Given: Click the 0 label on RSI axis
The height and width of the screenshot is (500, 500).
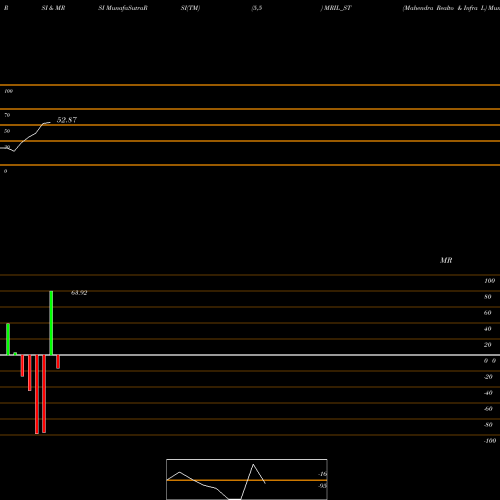Looking at the screenshot, I should (x=5, y=171).
